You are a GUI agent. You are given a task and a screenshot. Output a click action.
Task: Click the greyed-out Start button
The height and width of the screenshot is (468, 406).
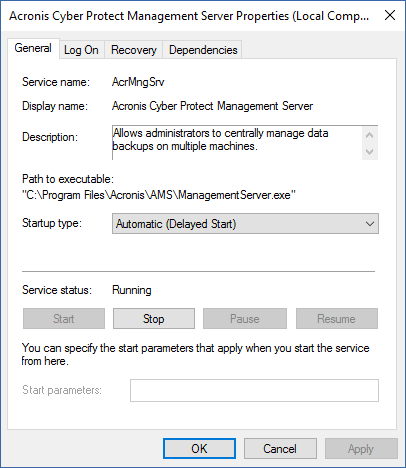click(64, 319)
